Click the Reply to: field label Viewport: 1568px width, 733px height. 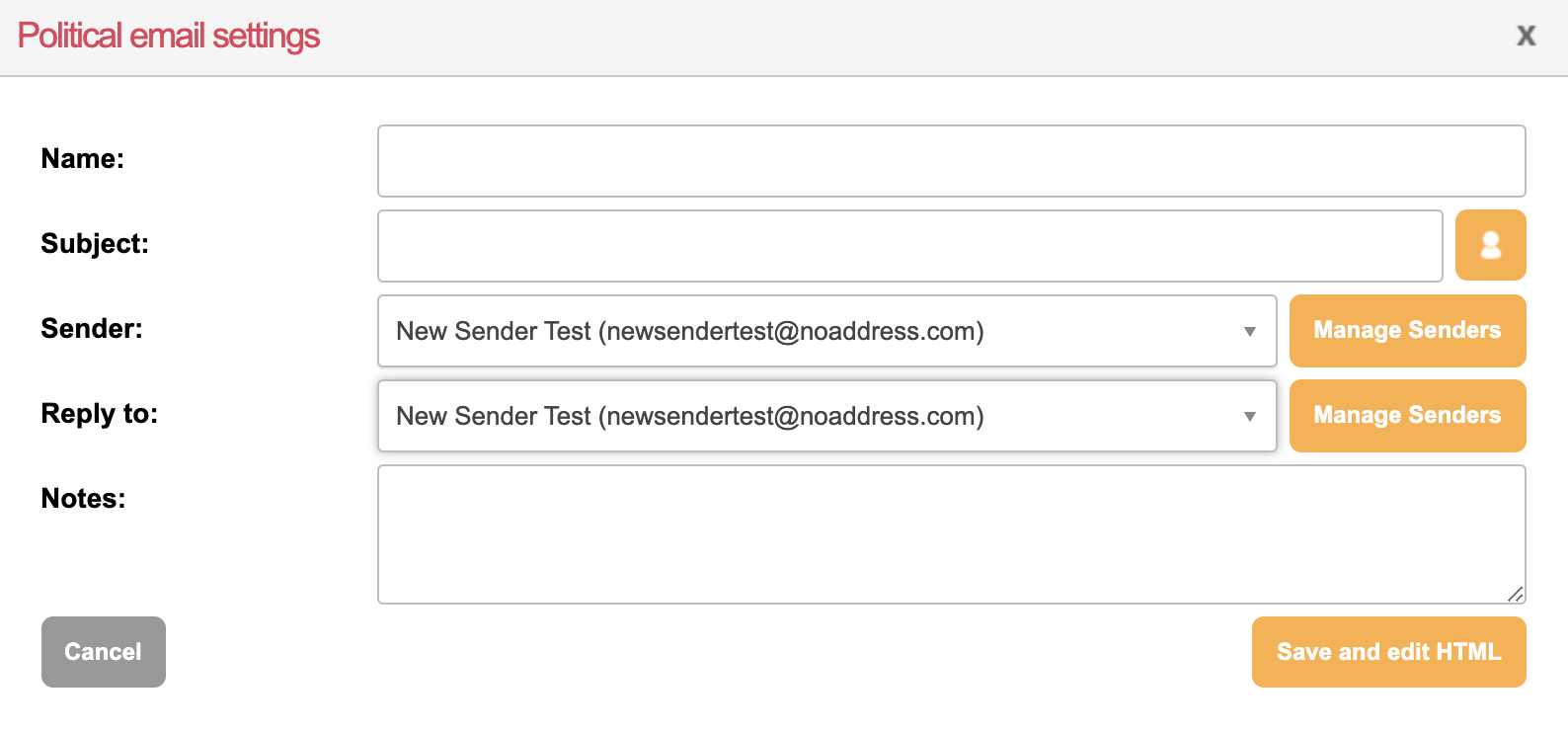(x=100, y=414)
